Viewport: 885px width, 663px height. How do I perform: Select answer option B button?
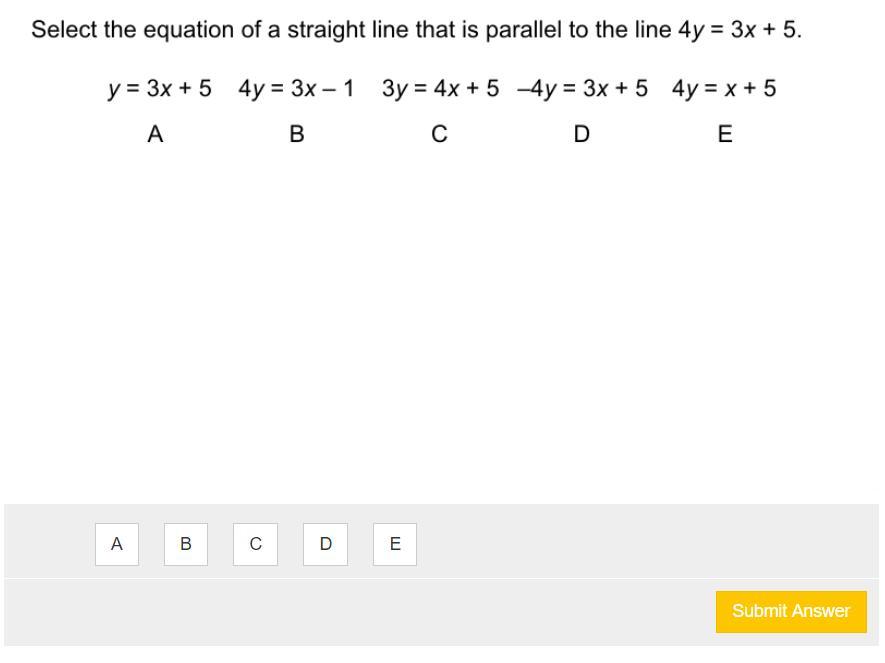point(186,544)
